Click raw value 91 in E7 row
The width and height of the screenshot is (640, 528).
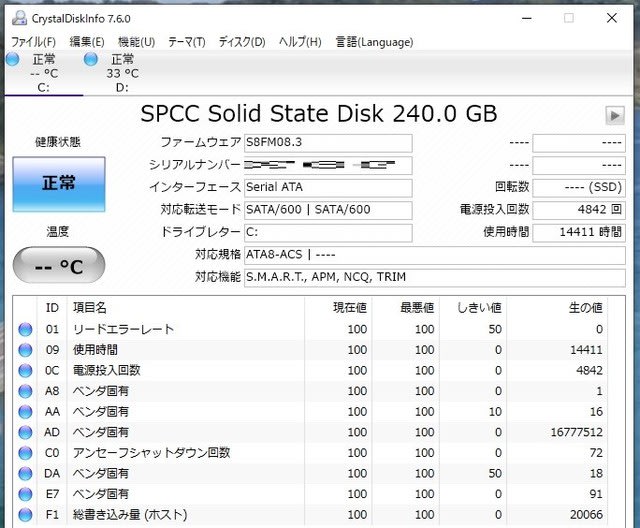(x=596, y=494)
